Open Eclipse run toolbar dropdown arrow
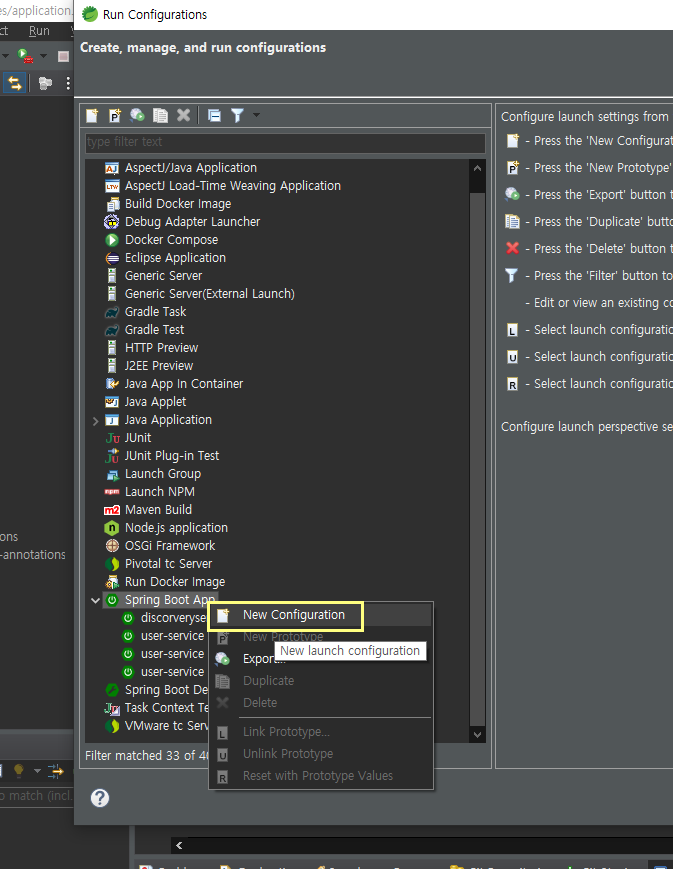This screenshot has width=673, height=869. tap(43, 55)
